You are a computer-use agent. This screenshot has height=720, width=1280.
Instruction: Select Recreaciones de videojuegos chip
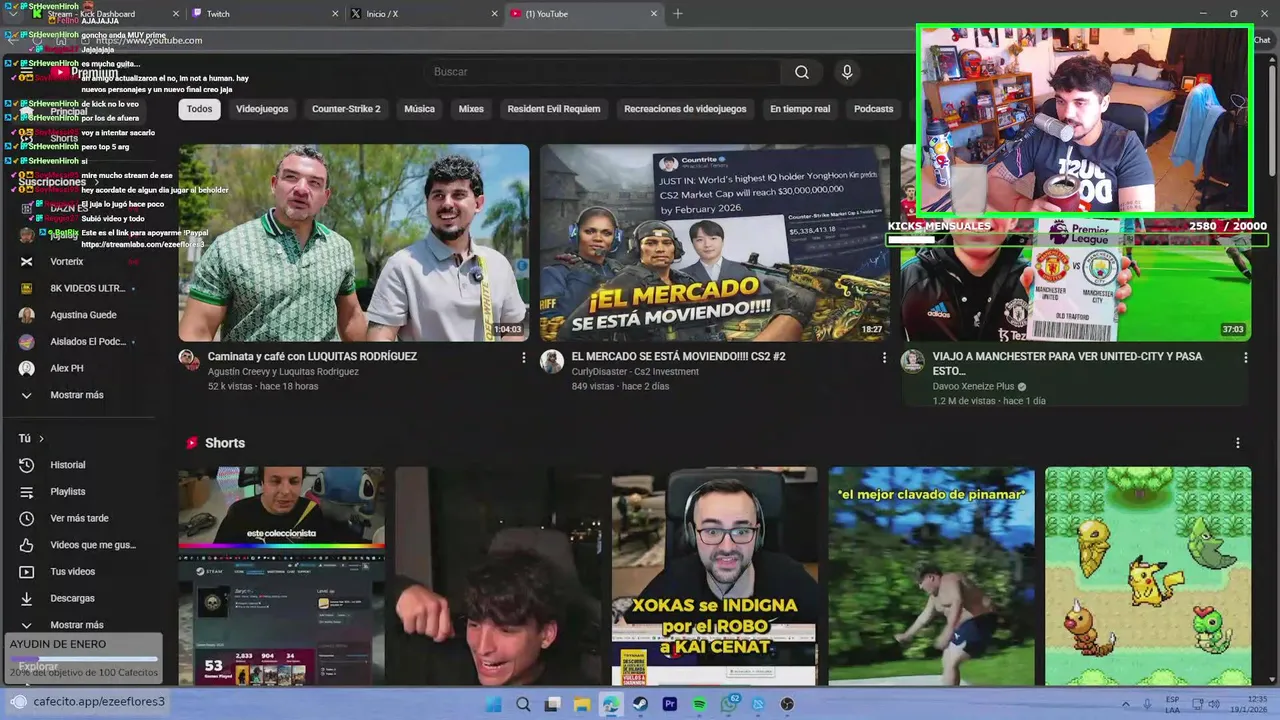685,109
